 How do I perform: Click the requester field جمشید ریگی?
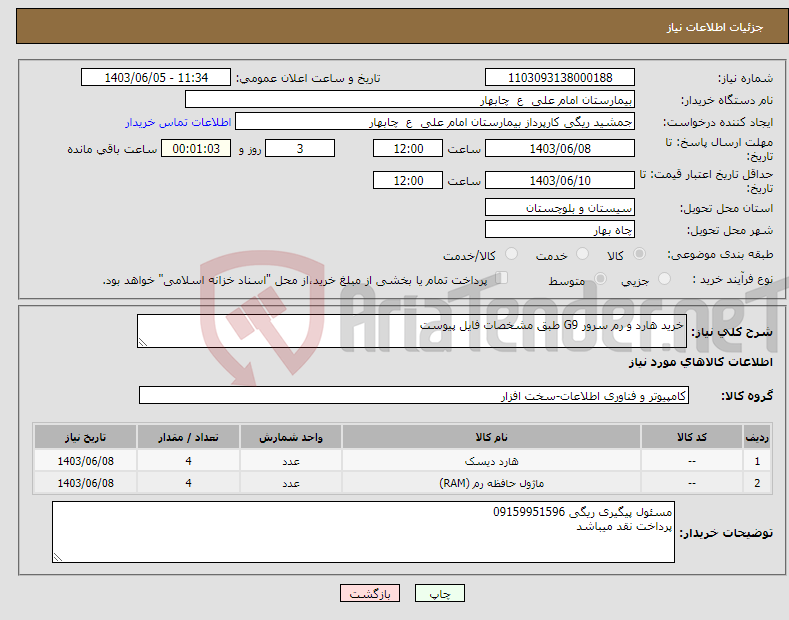click(x=435, y=122)
